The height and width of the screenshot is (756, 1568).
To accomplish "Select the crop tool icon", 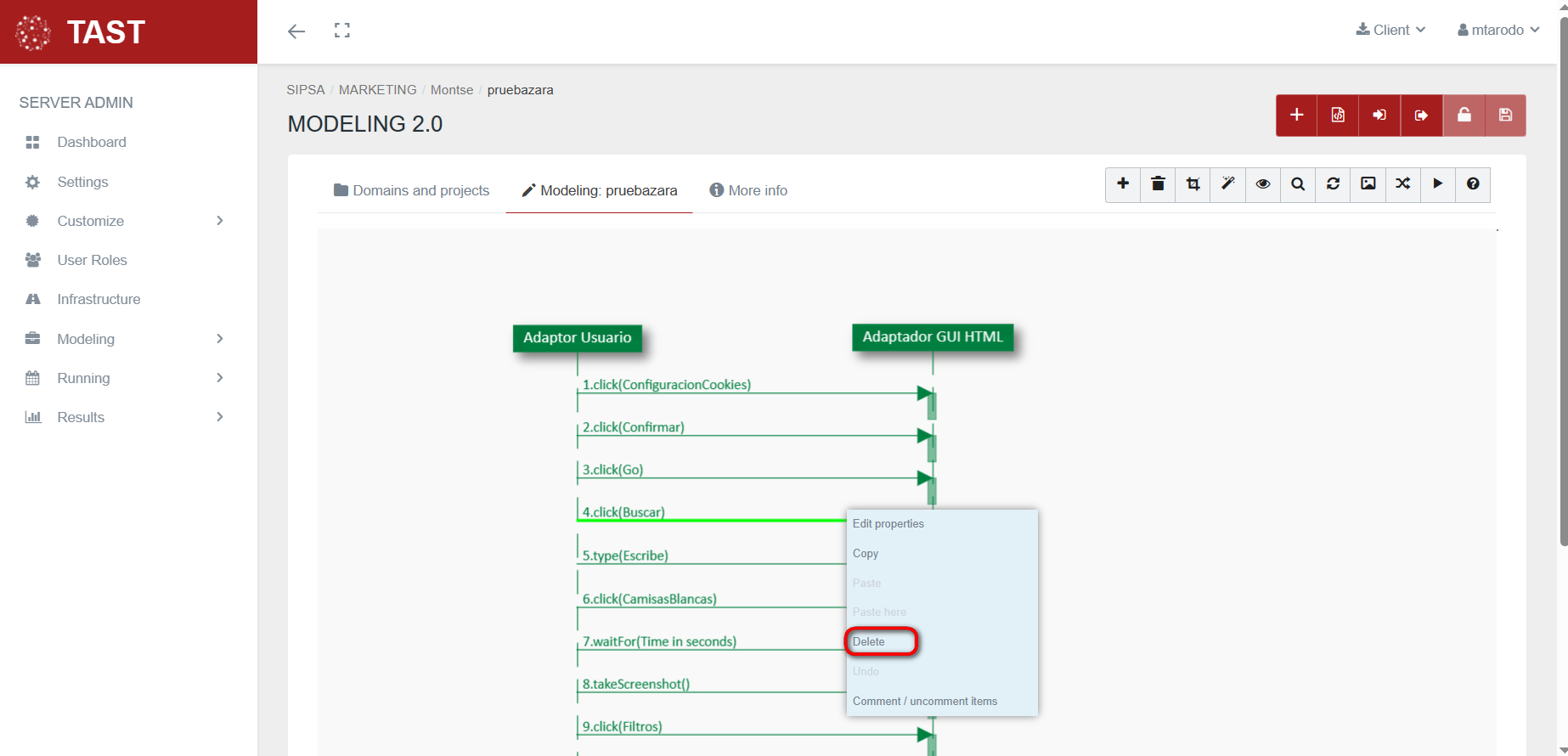I will coord(1193,184).
